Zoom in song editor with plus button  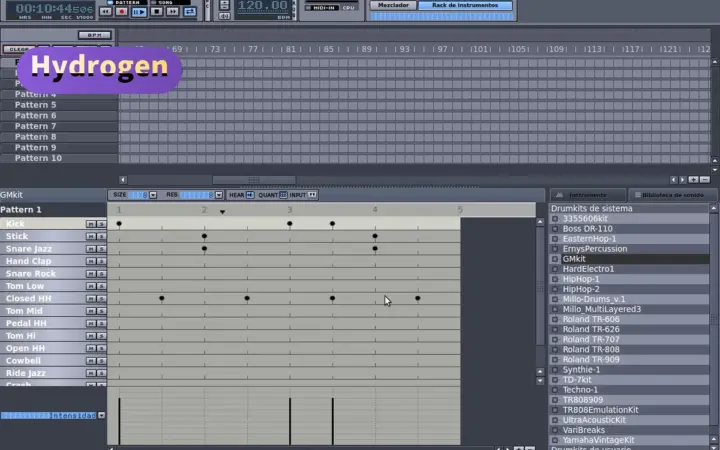pos(693,180)
